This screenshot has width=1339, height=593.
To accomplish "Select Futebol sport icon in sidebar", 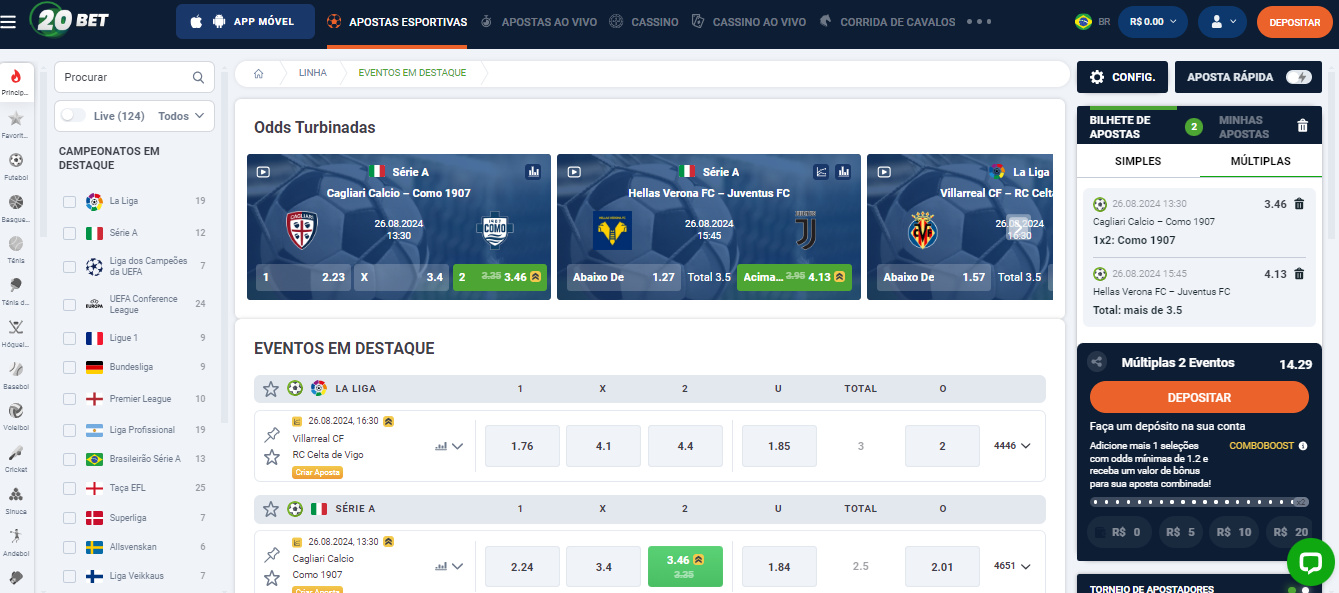I will click(x=16, y=160).
